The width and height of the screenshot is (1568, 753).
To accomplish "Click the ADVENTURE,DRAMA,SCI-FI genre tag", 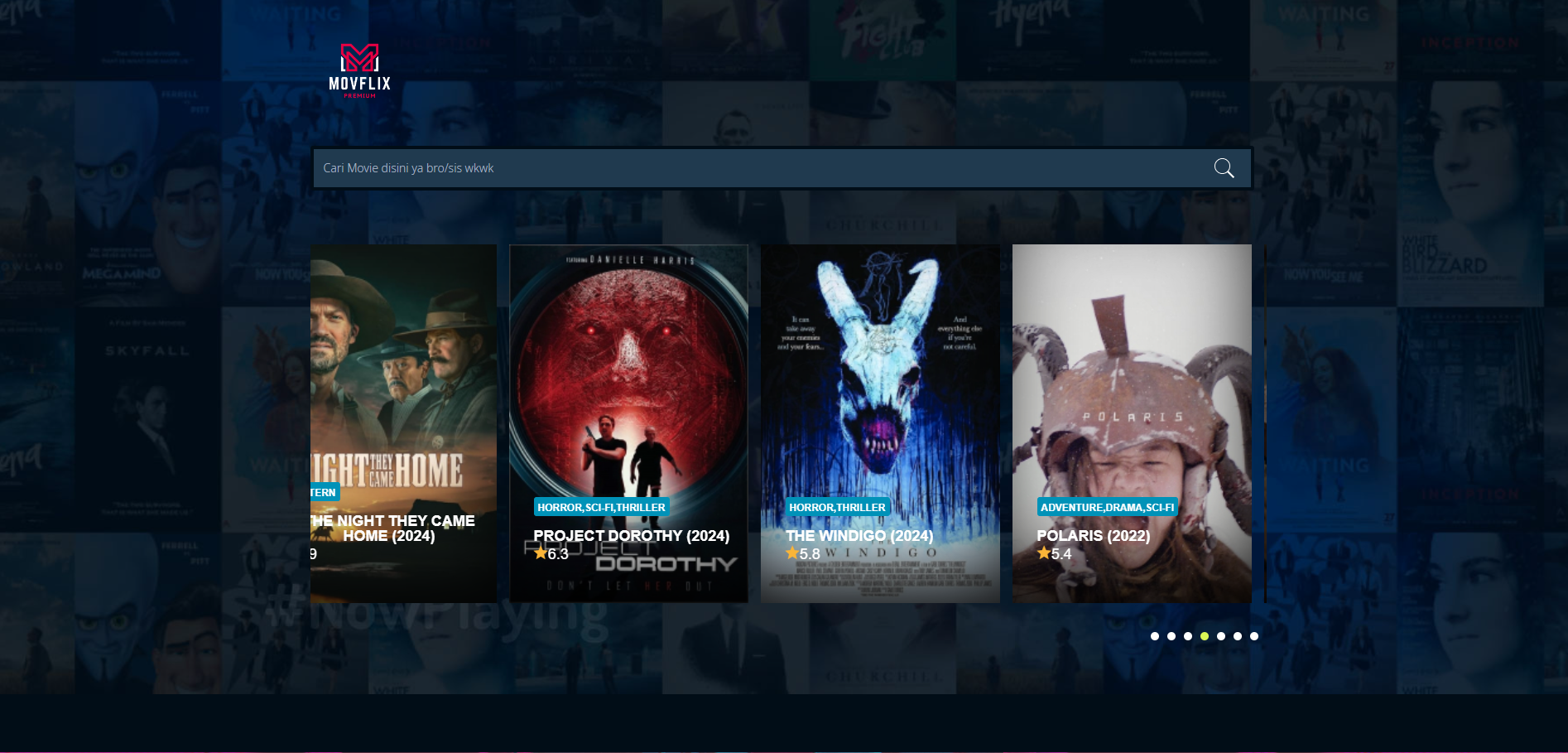I will (1107, 507).
